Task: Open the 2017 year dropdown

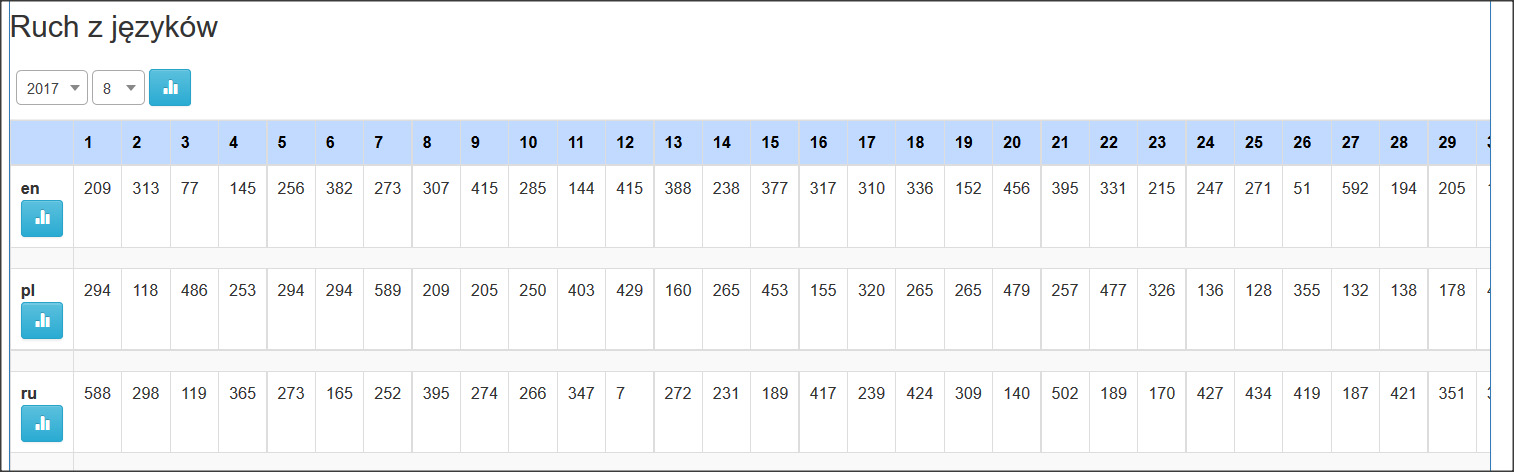Action: [52, 88]
